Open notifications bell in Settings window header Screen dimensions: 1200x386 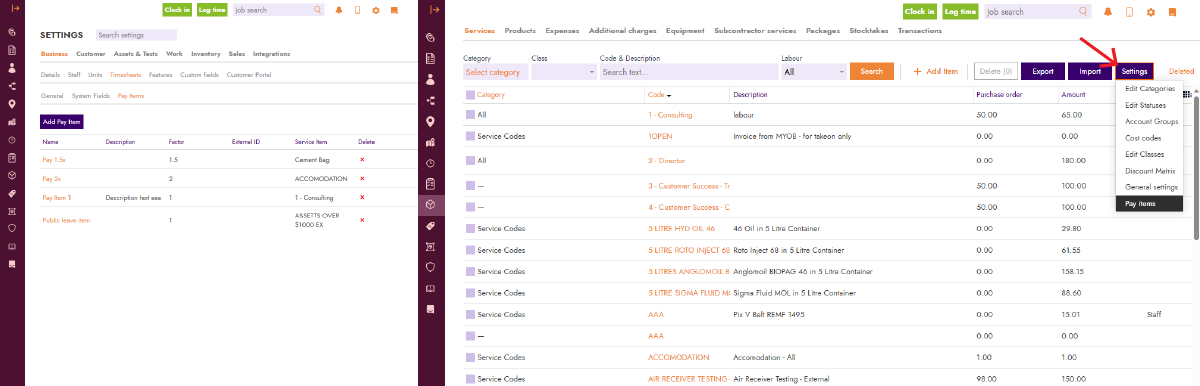(339, 10)
